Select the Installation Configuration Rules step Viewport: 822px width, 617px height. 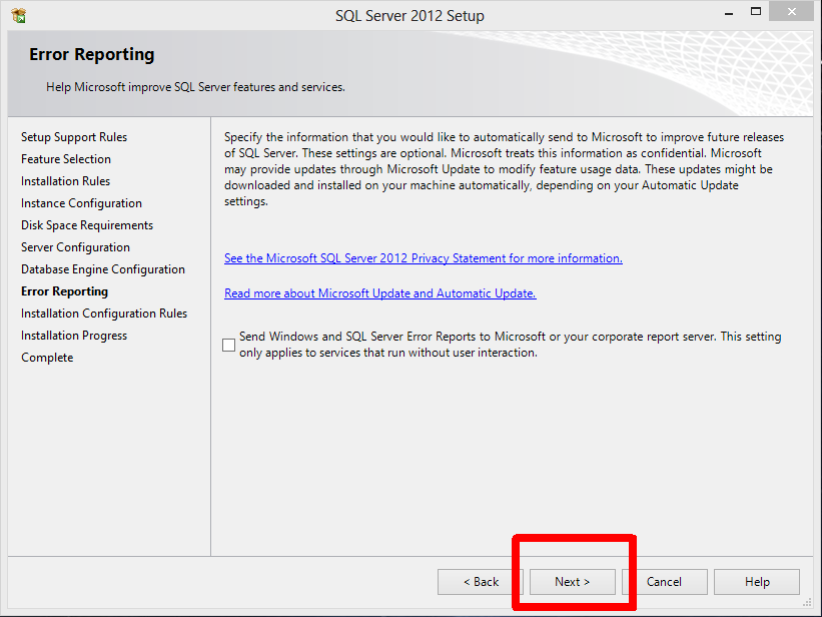(104, 313)
